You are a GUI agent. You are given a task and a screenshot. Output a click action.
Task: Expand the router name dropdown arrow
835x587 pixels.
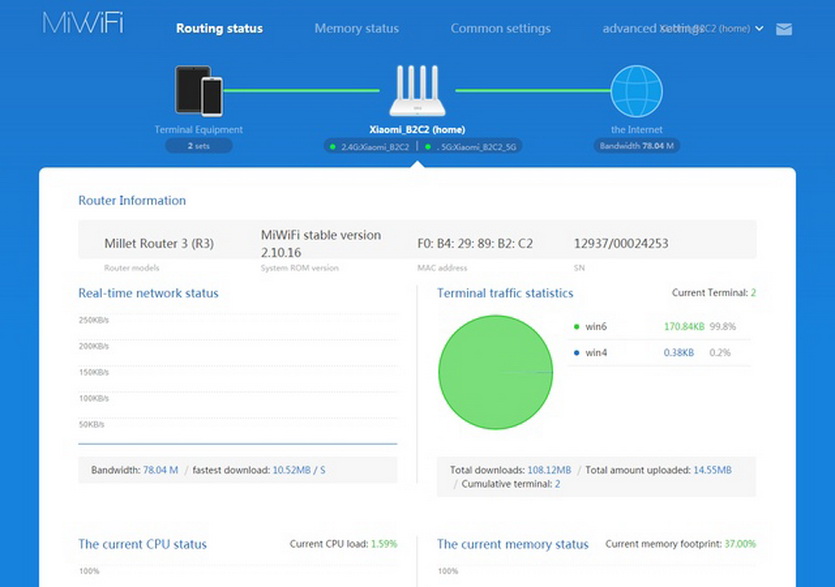click(x=760, y=29)
